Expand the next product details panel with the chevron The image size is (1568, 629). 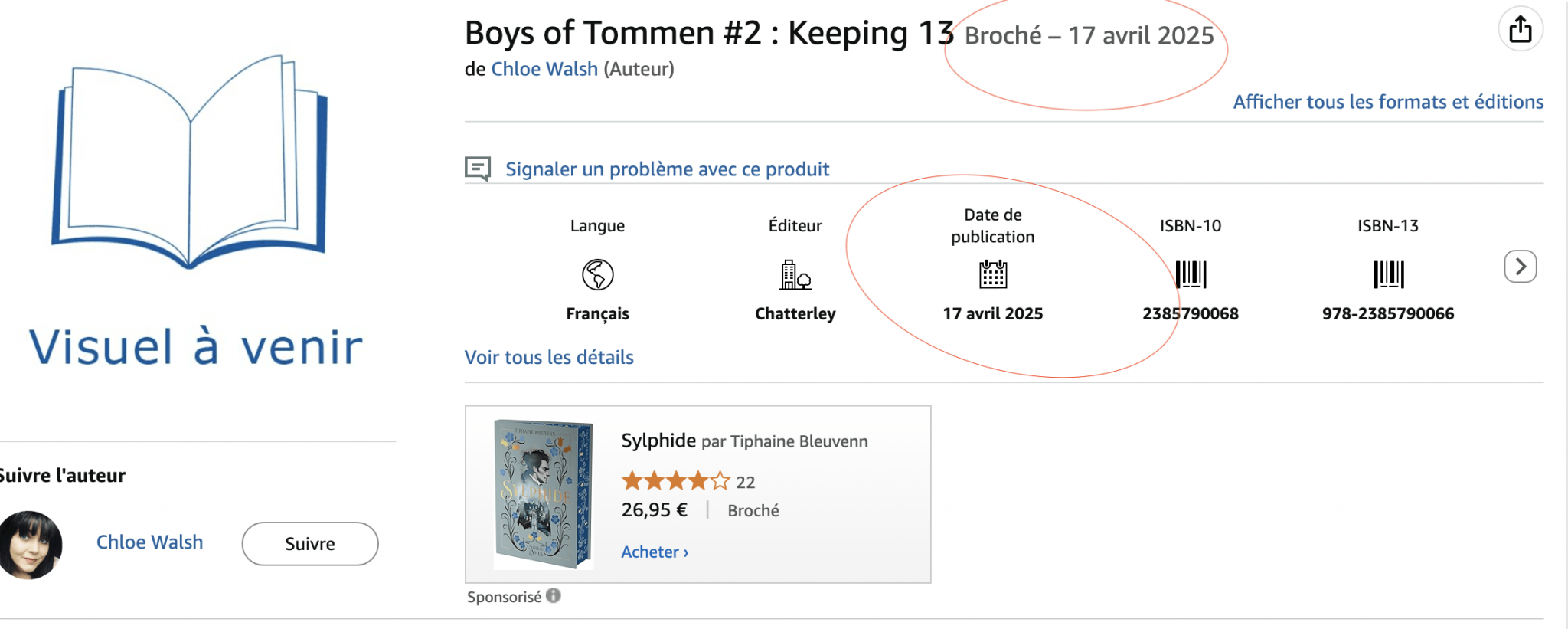(x=1521, y=267)
